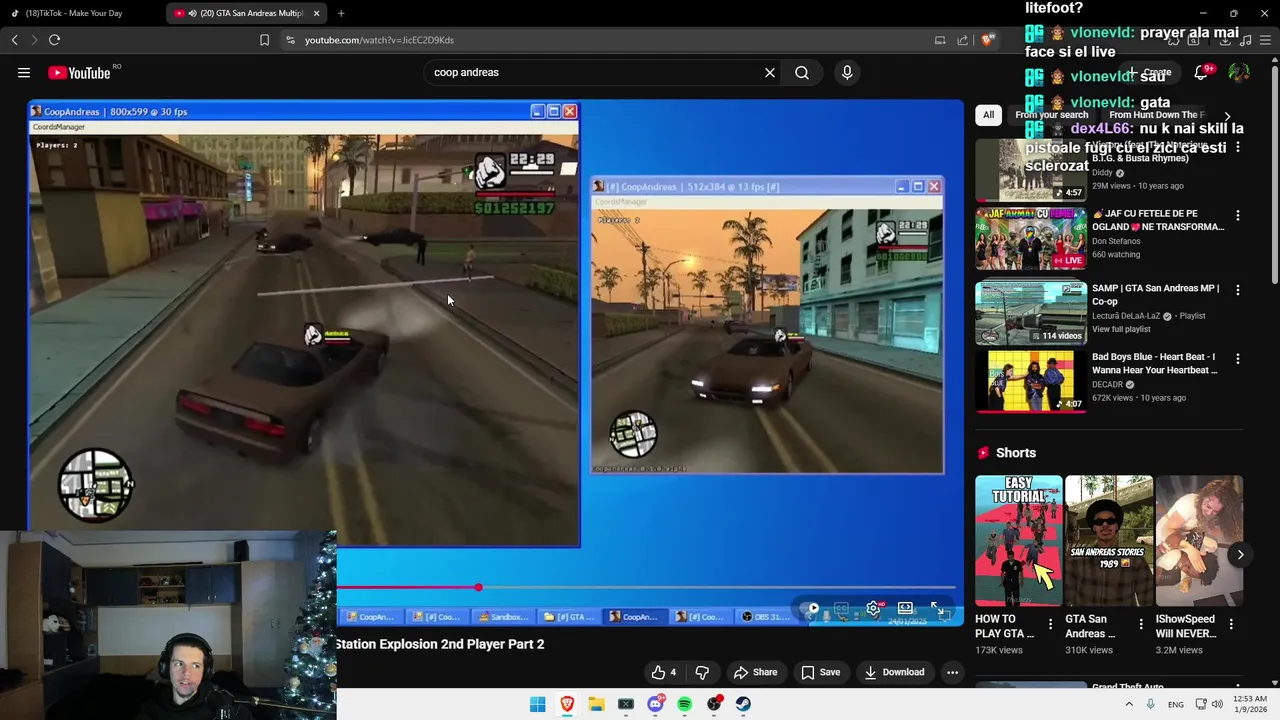View full playlist link

coord(1121,329)
